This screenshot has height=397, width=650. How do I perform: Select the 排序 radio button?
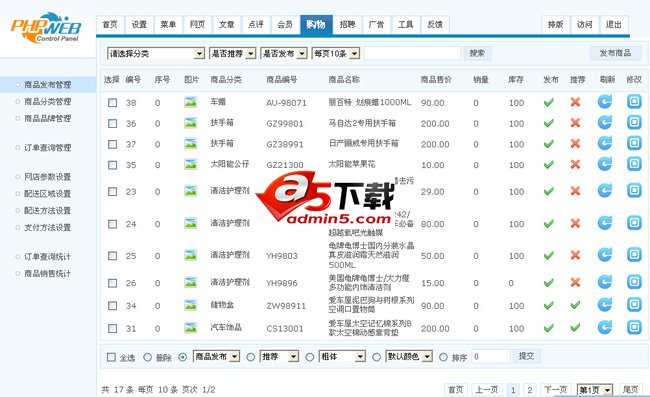[443, 357]
